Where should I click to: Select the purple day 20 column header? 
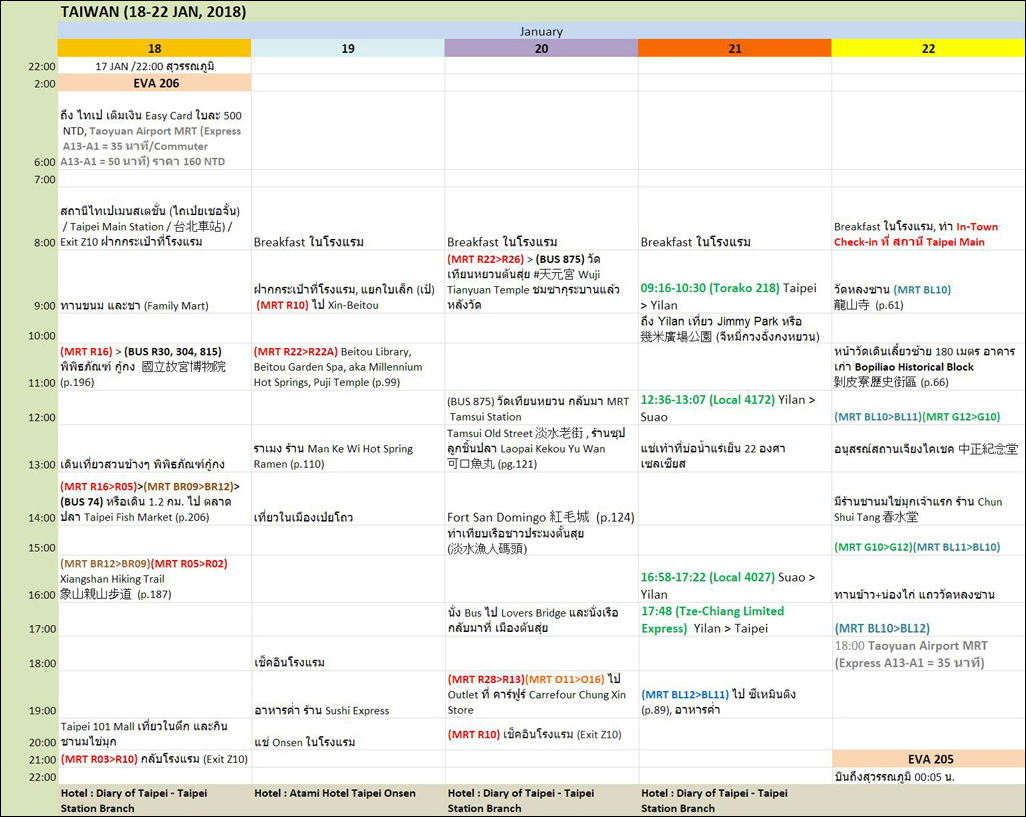coord(541,48)
